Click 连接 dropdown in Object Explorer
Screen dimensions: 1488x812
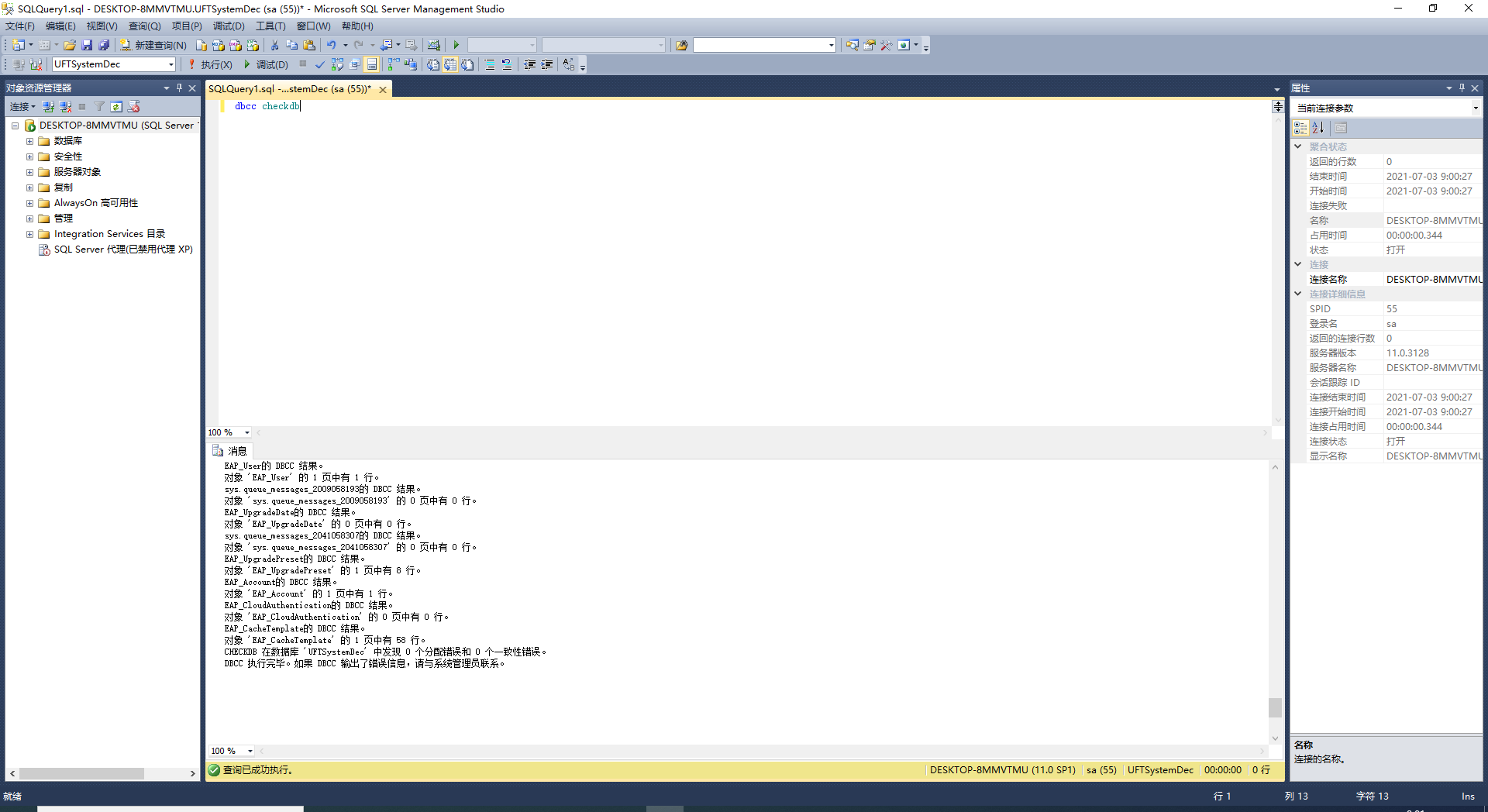click(x=22, y=107)
